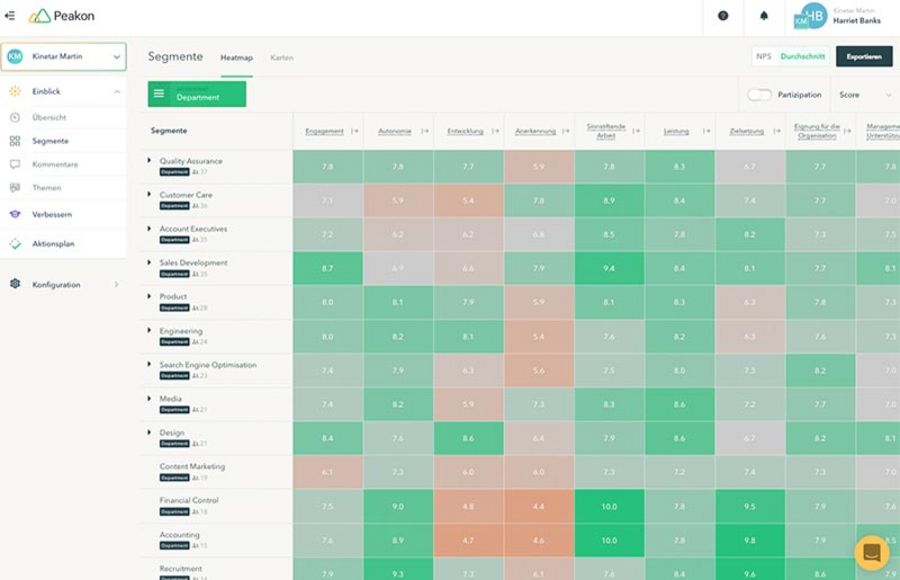Viewport: 900px width, 580px height.
Task: Expand the Media row
Action: [x=149, y=398]
